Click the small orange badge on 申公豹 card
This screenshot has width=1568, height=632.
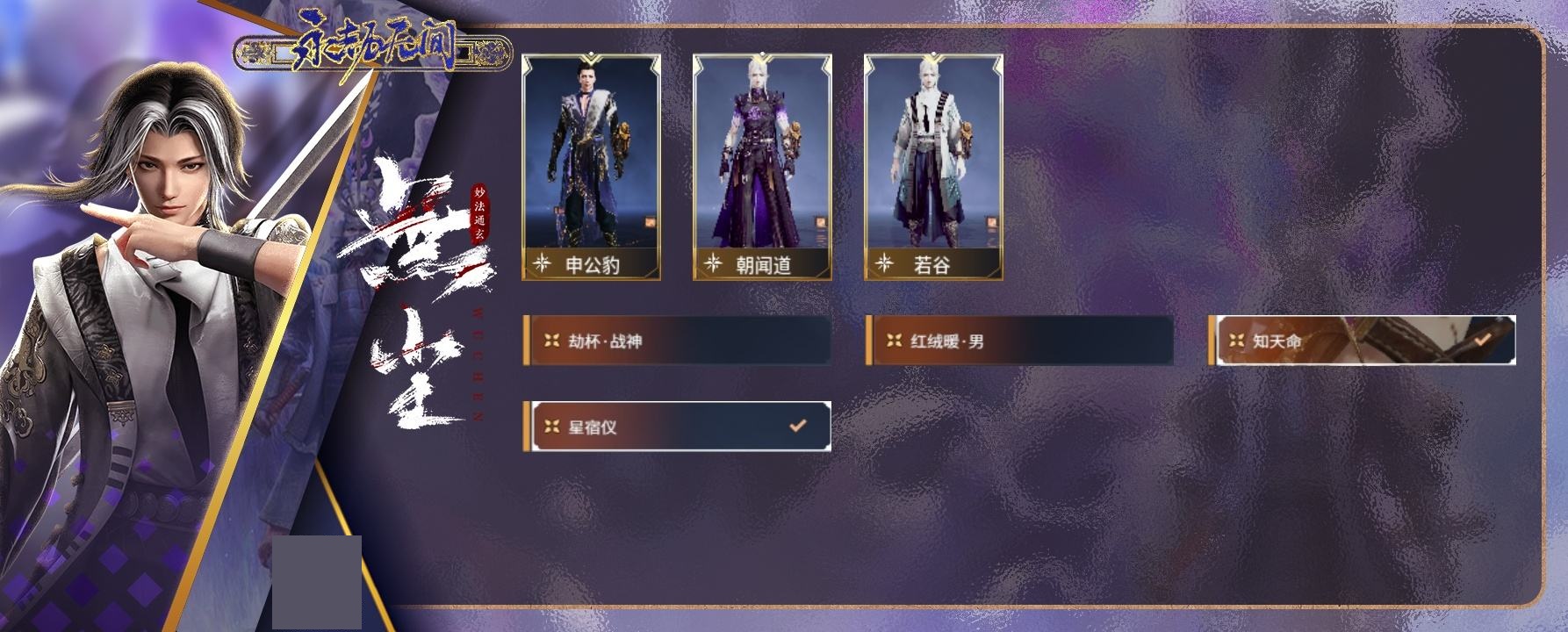(x=651, y=223)
